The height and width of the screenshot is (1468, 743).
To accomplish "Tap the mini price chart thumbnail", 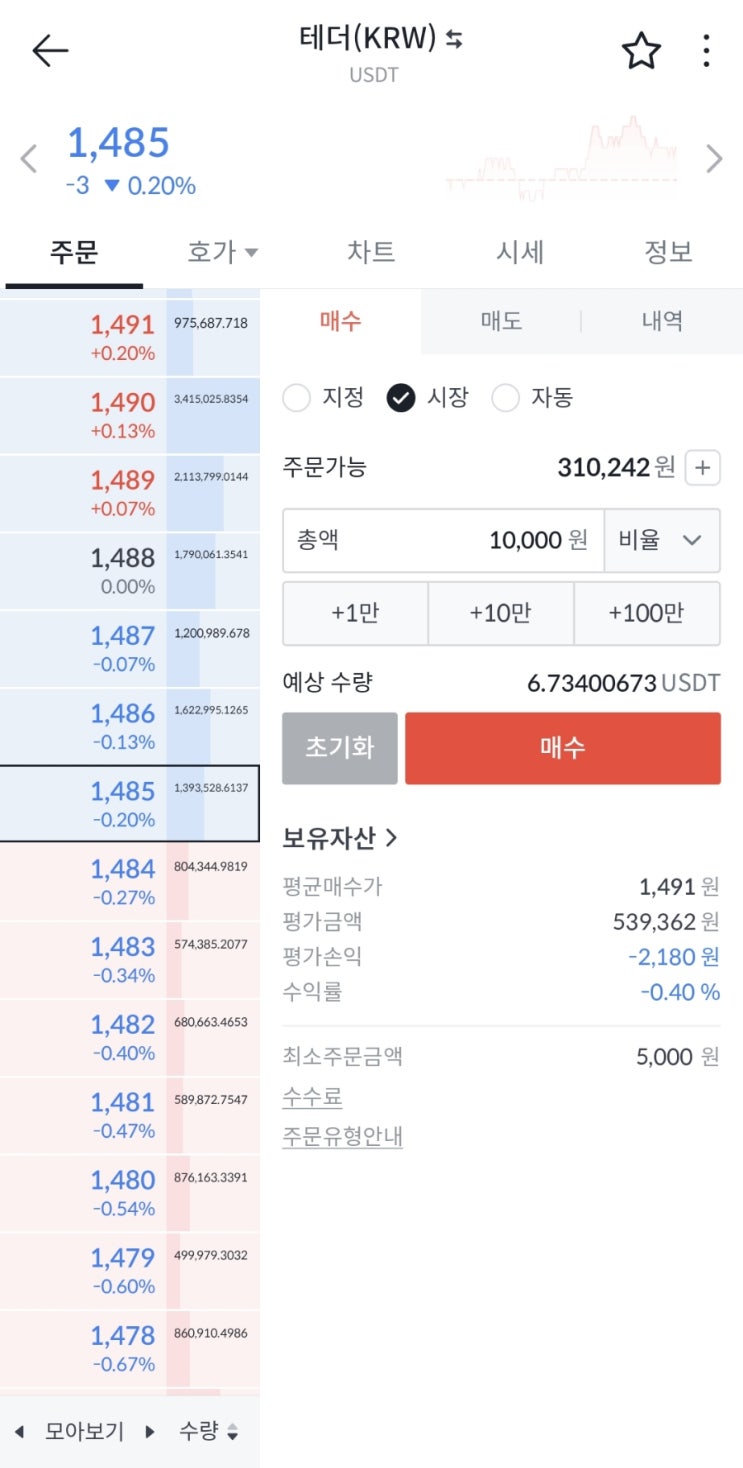I will coord(560,160).
